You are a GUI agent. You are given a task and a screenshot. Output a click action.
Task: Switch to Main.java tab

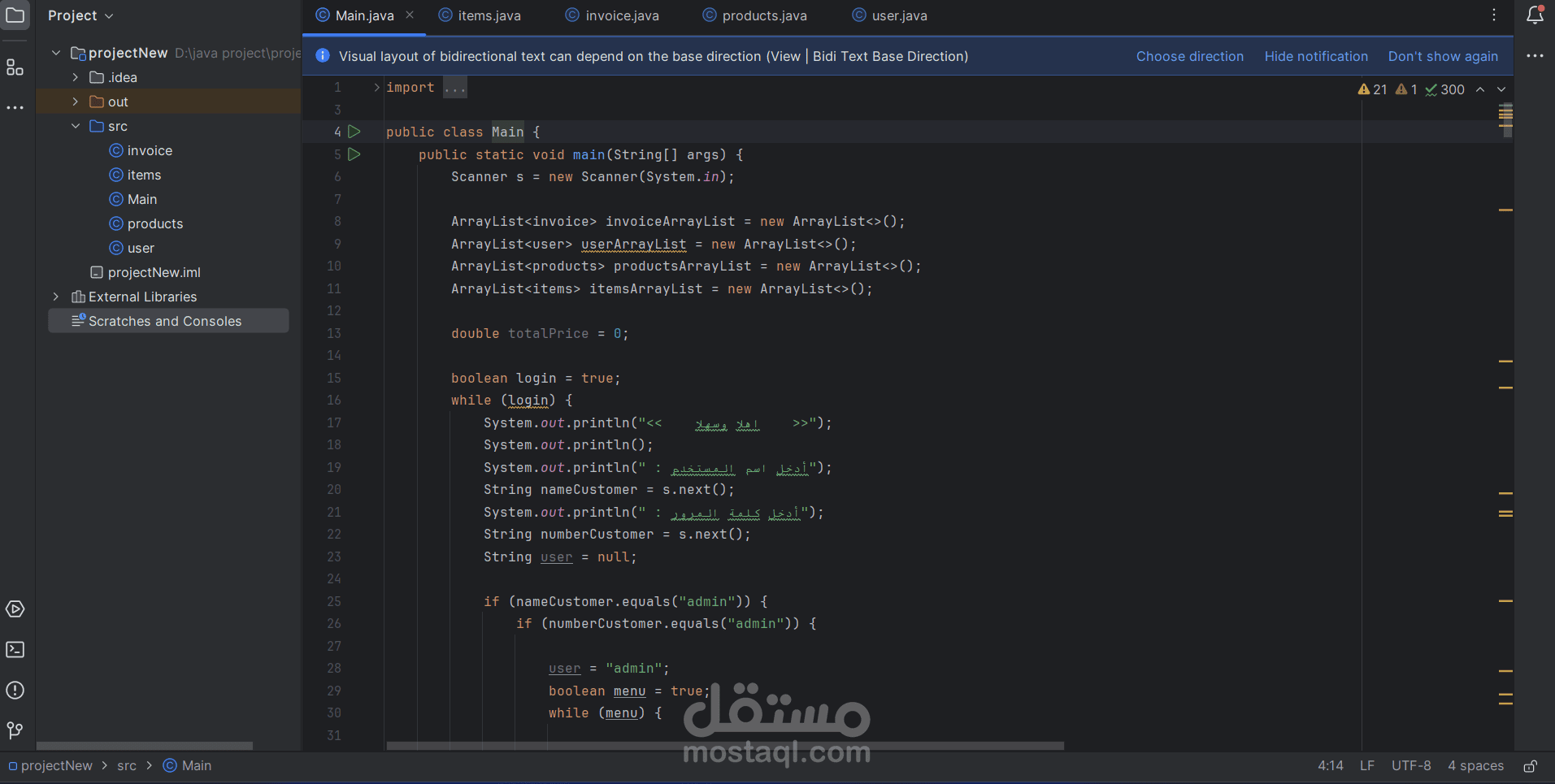364,15
